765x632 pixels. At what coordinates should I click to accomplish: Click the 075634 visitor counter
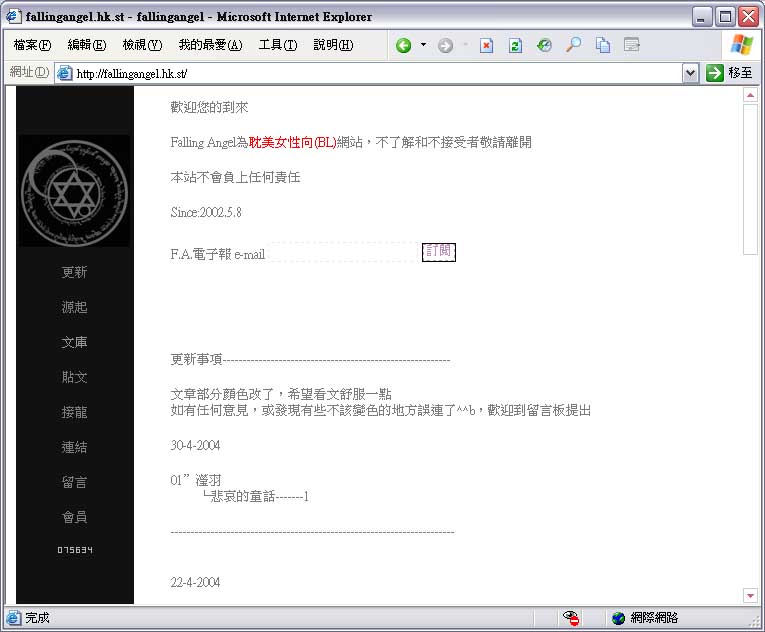coord(75,550)
